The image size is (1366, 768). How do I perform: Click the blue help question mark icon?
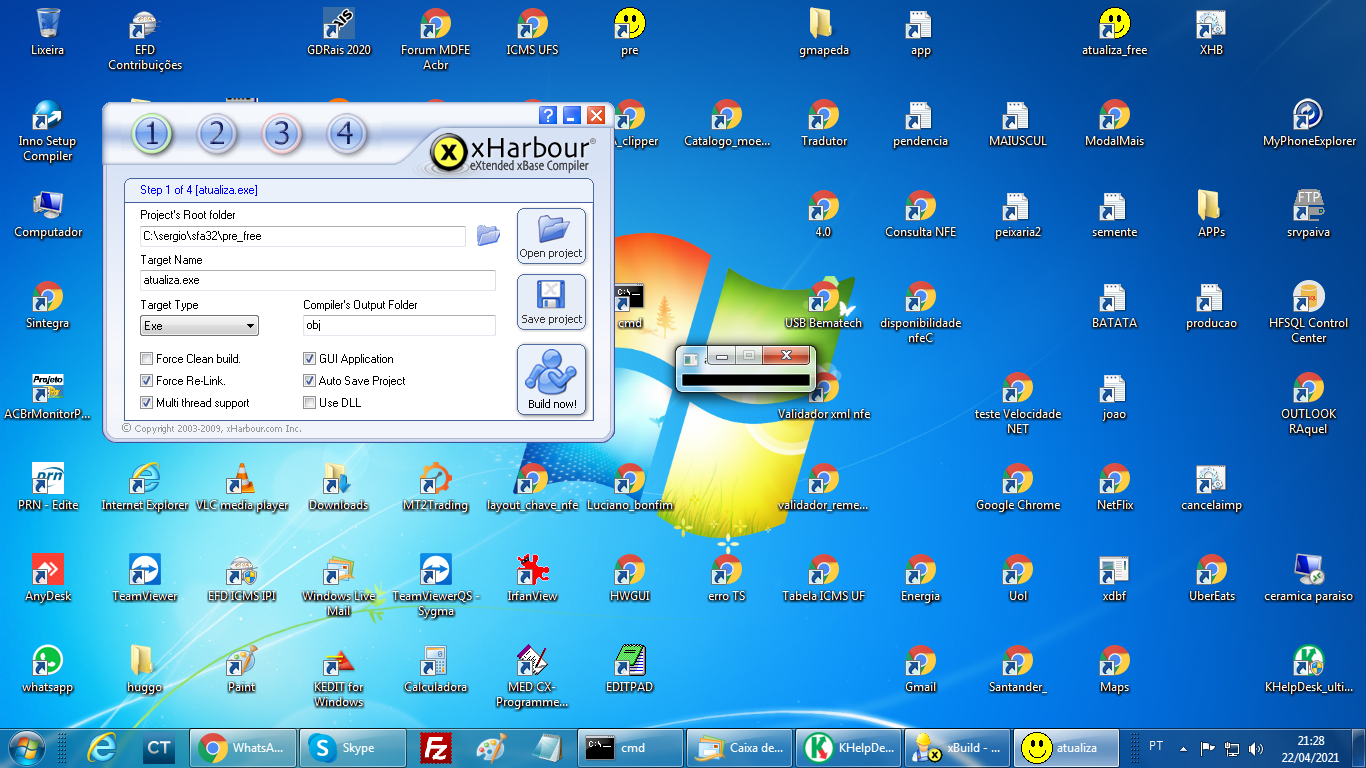point(547,115)
